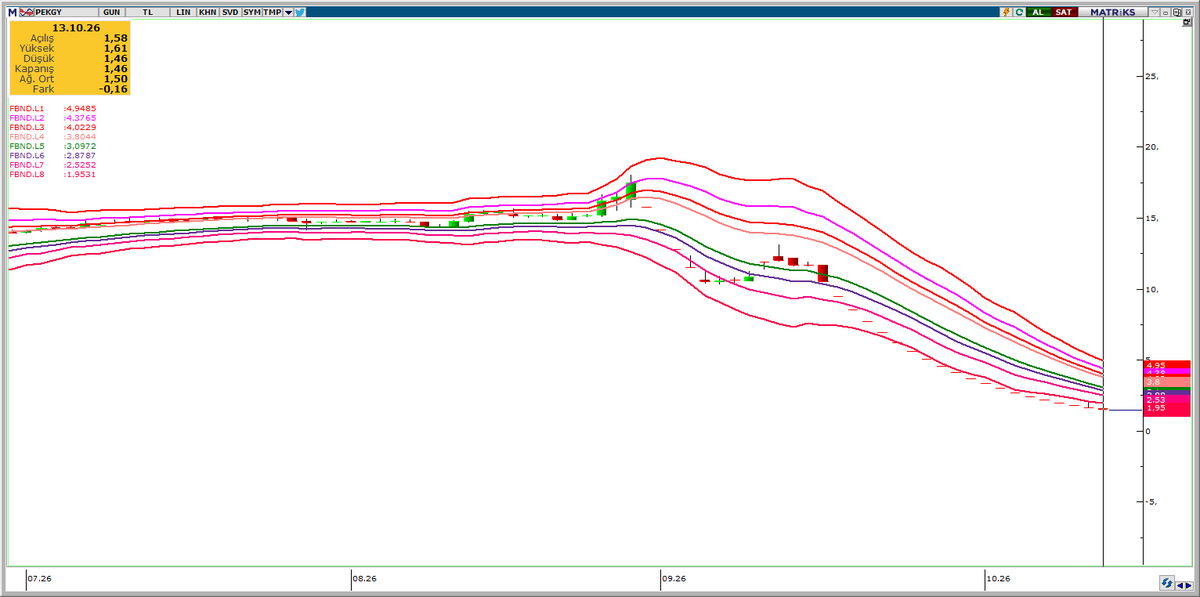Image resolution: width=1200 pixels, height=597 pixels.
Task: Click the lightning bolt quick order icon
Action: pos(1007,12)
